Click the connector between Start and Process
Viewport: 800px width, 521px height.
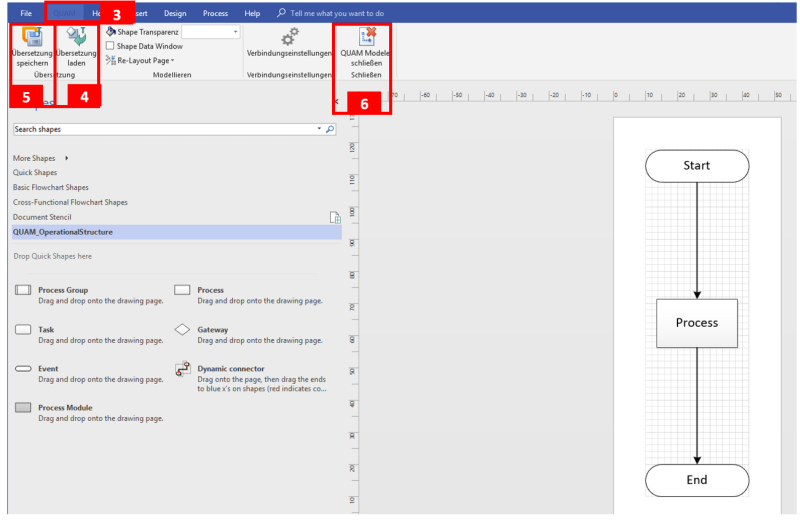tap(697, 240)
